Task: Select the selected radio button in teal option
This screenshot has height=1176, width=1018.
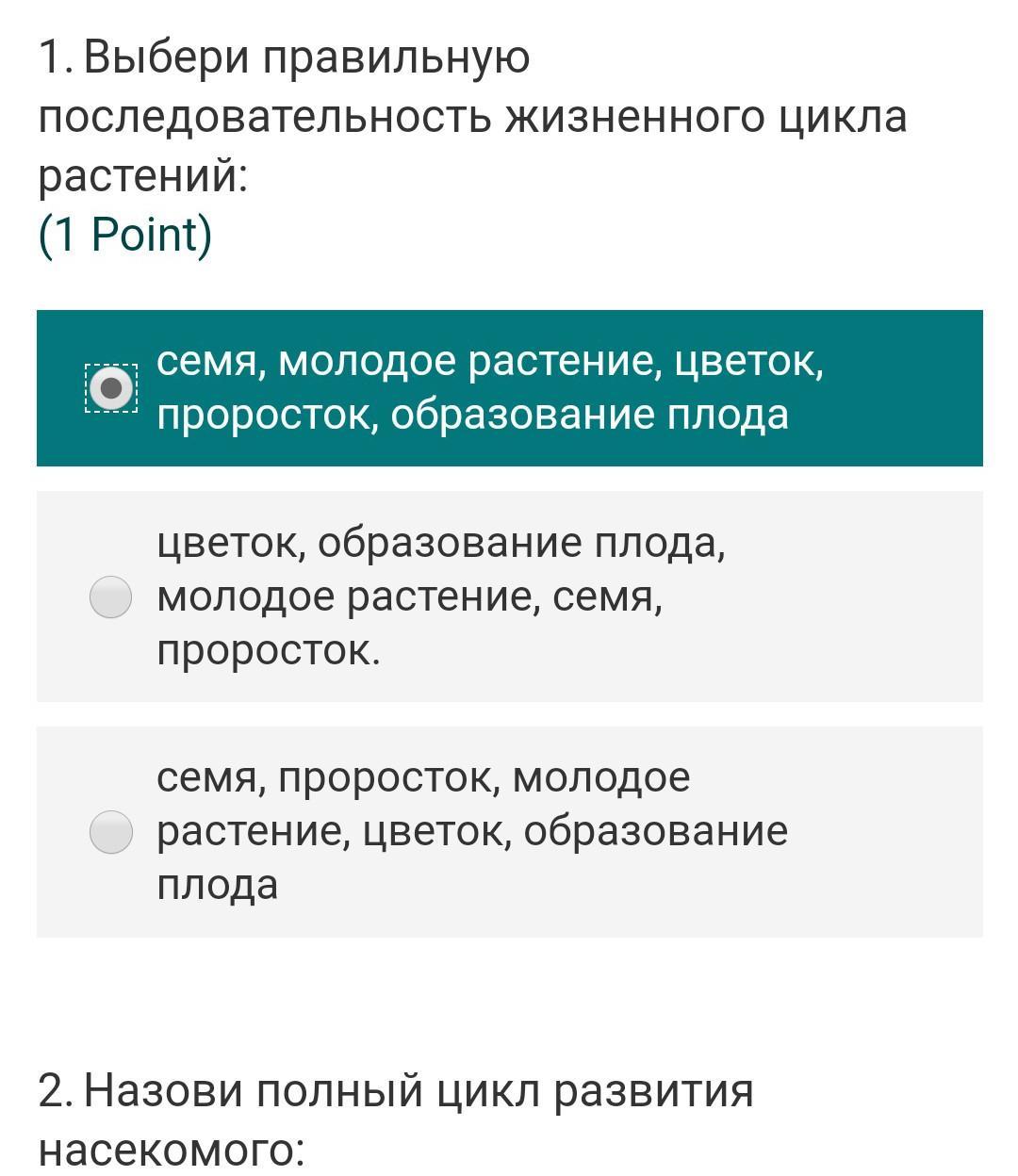Action: [x=111, y=388]
